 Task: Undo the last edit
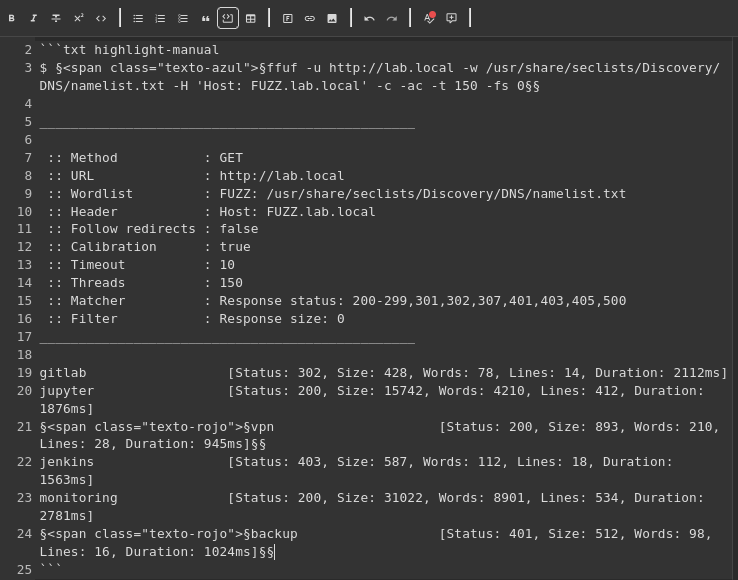coord(369,18)
